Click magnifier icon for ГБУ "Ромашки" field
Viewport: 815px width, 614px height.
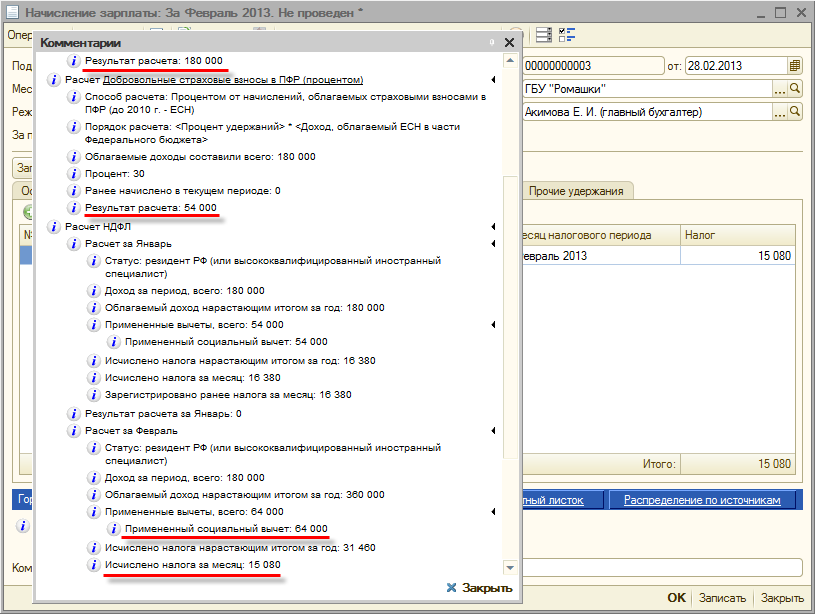coord(795,89)
